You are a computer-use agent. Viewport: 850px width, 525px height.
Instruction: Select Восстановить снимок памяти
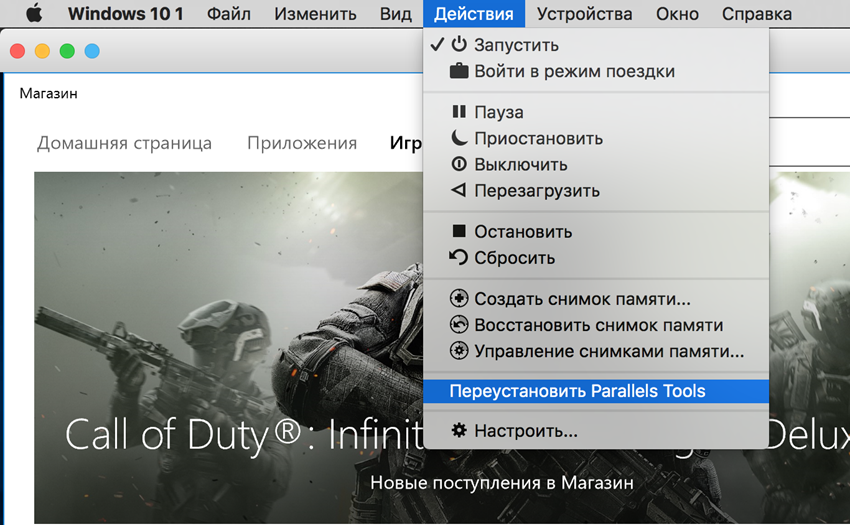598,325
